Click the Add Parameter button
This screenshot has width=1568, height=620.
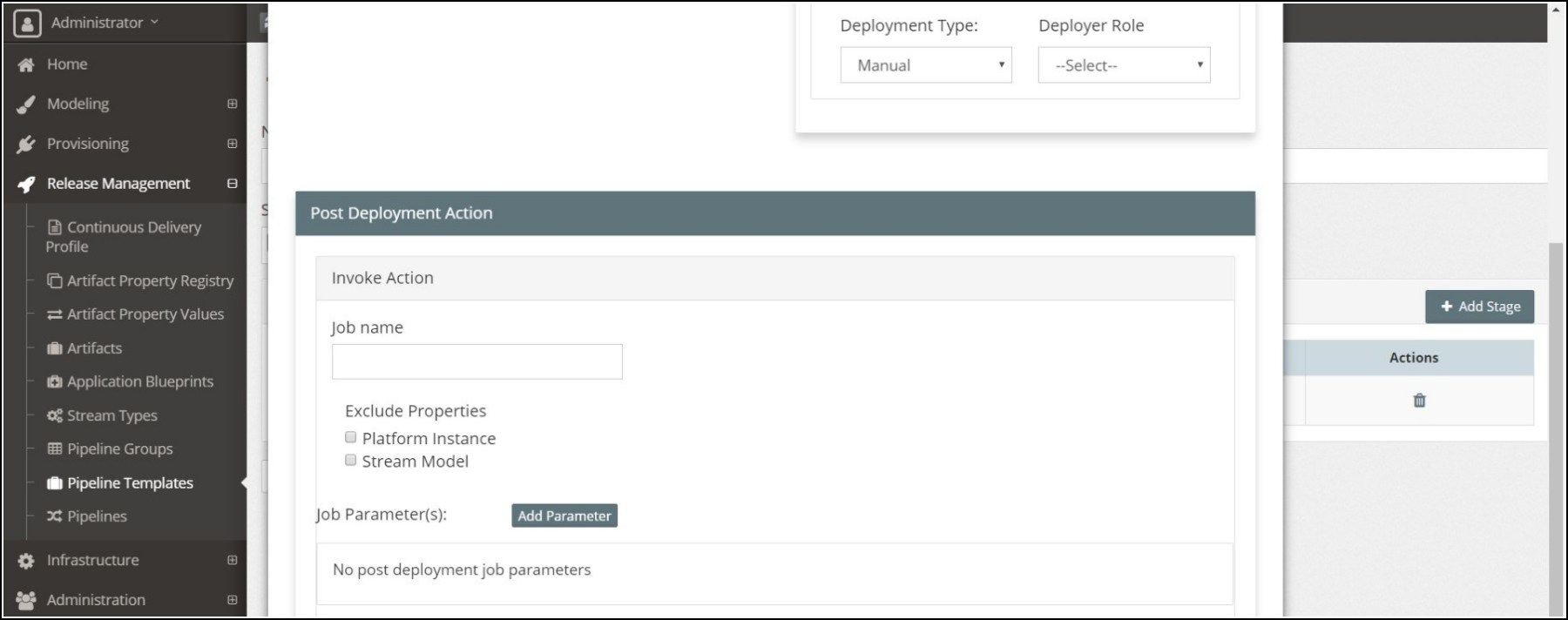point(564,516)
